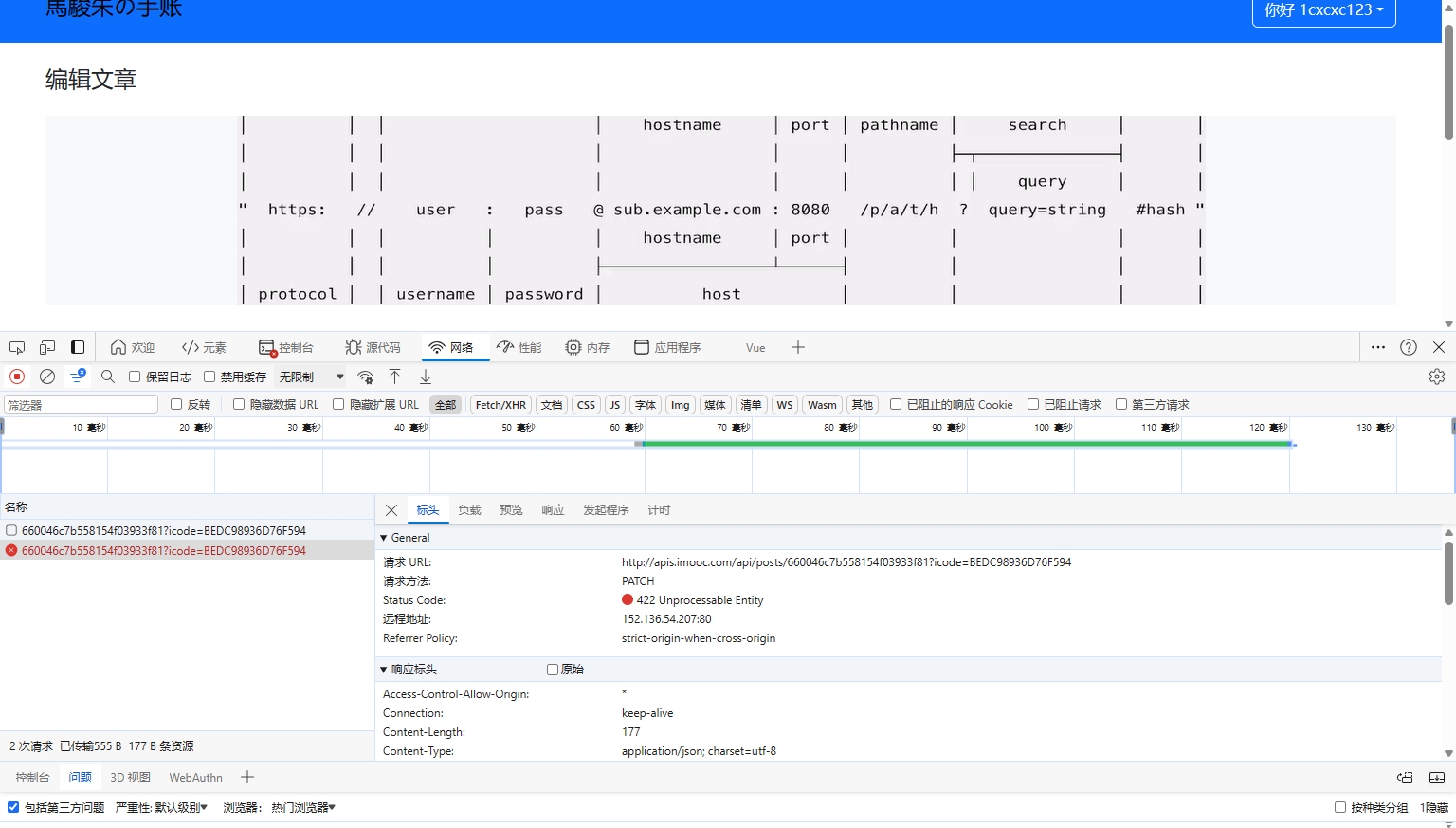
Task: Select the first non-failed request row
Action: [188, 530]
